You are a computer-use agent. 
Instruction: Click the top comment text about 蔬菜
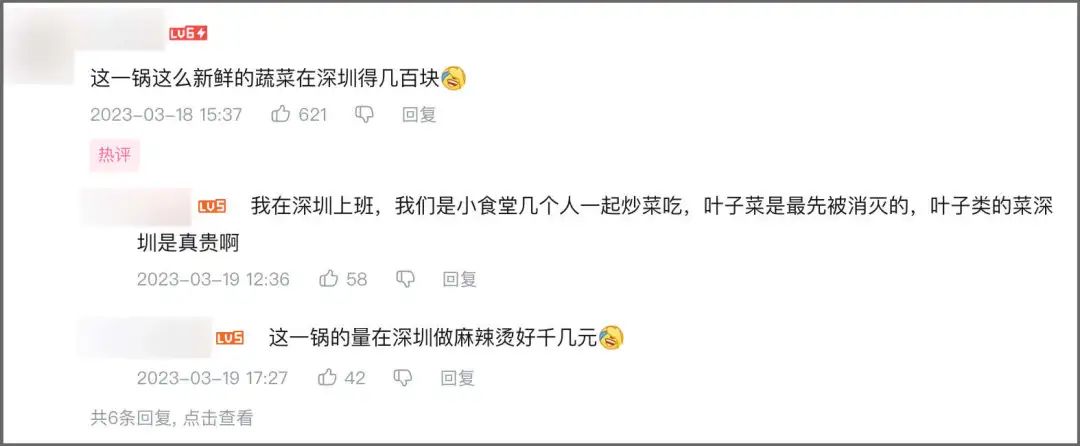pos(265,78)
